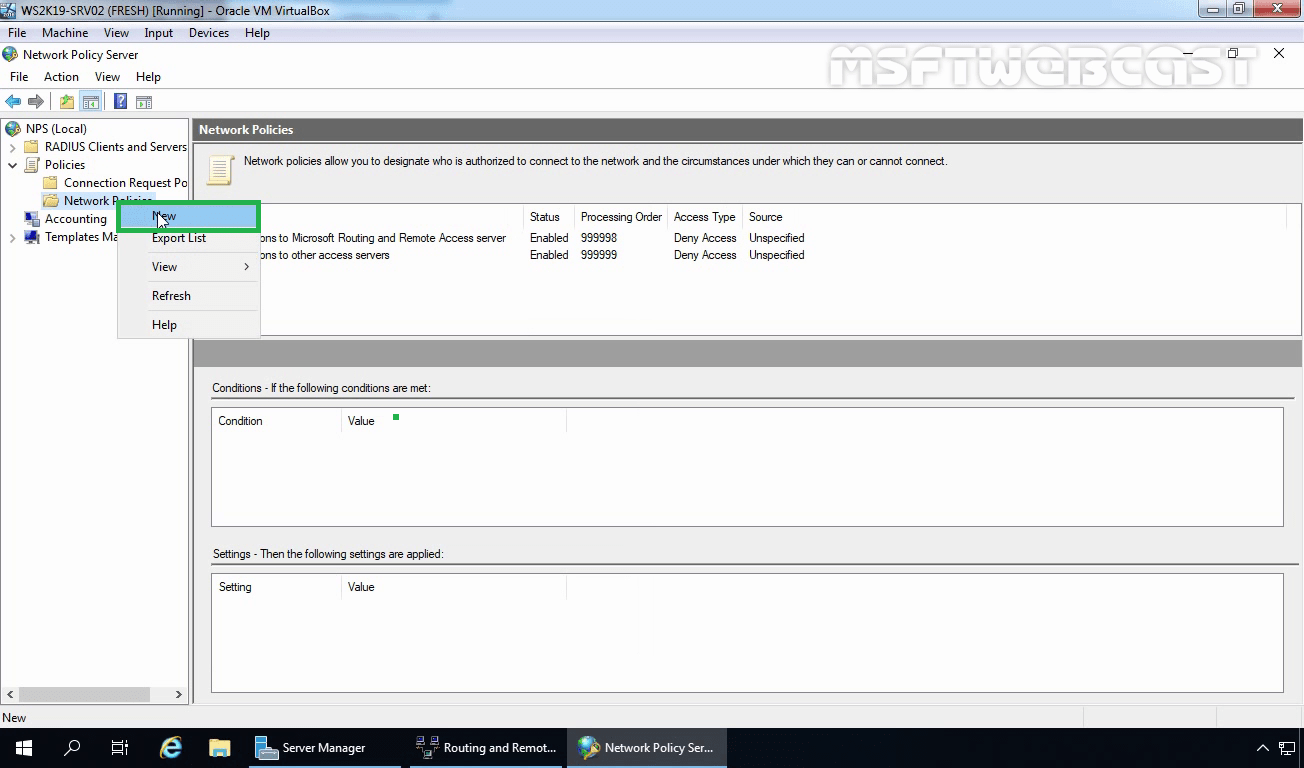Click the Connection Request Policies folder icon

coord(51,183)
